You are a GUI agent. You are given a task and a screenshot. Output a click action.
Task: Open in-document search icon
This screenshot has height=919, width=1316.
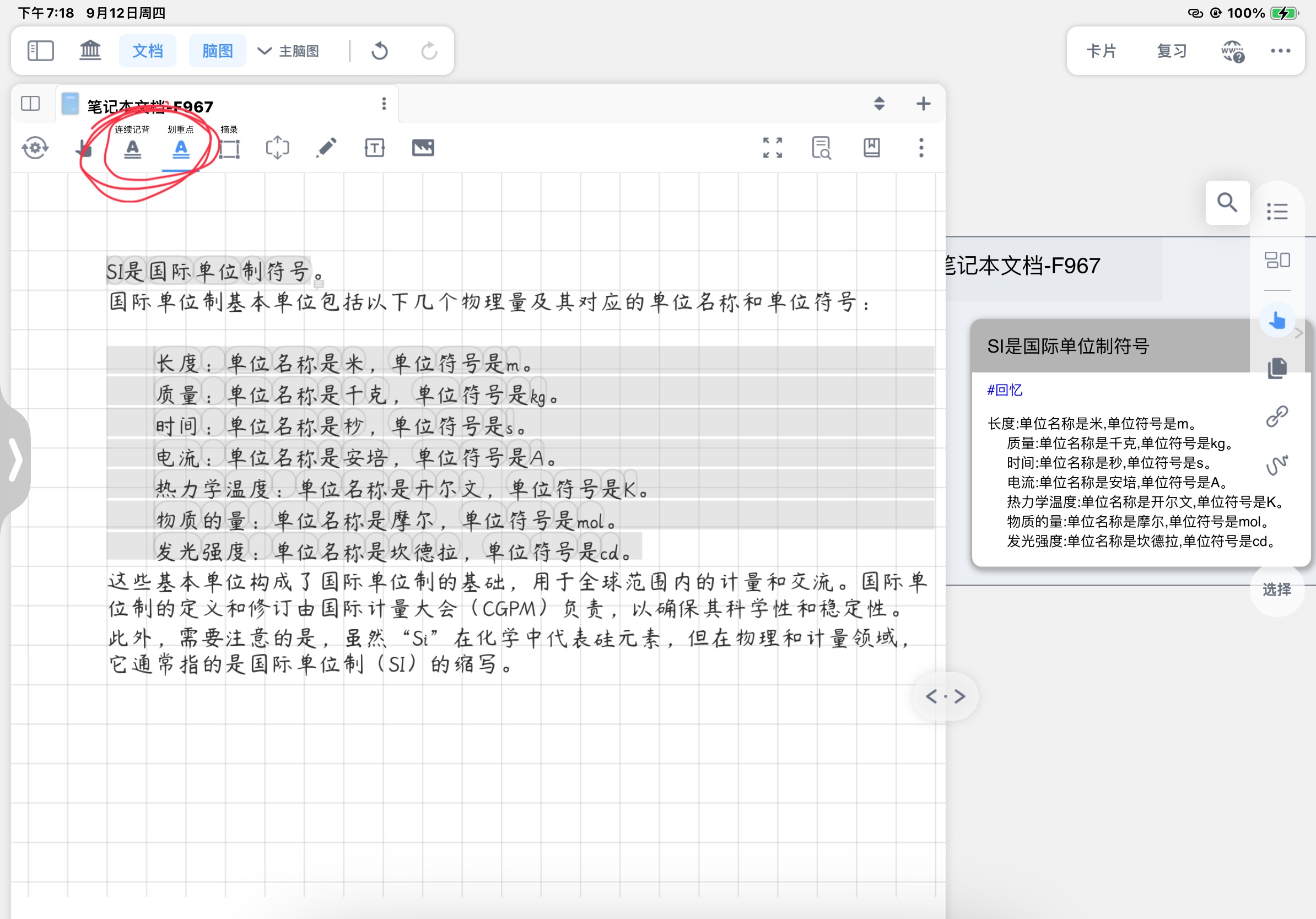pyautogui.click(x=821, y=148)
